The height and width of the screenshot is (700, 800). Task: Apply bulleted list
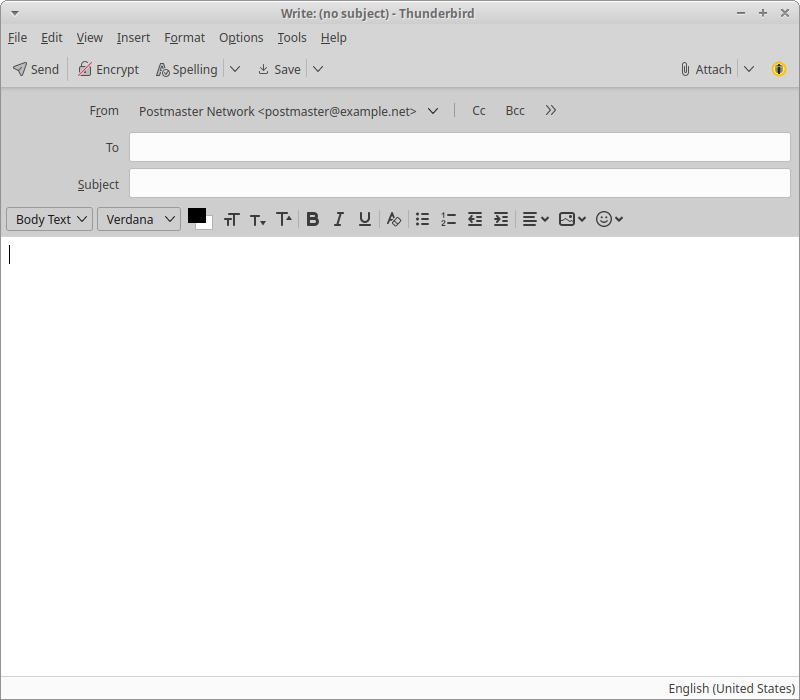422,219
